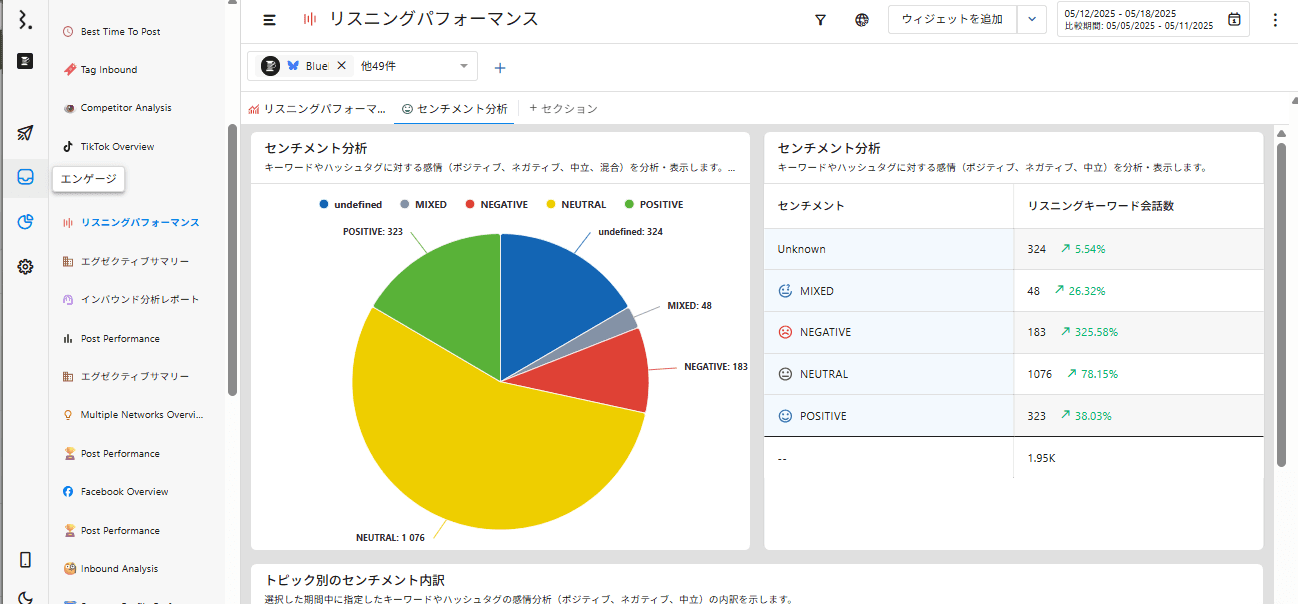Toggle the NEGATIVE legend series
The image size is (1298, 604).
[495, 204]
